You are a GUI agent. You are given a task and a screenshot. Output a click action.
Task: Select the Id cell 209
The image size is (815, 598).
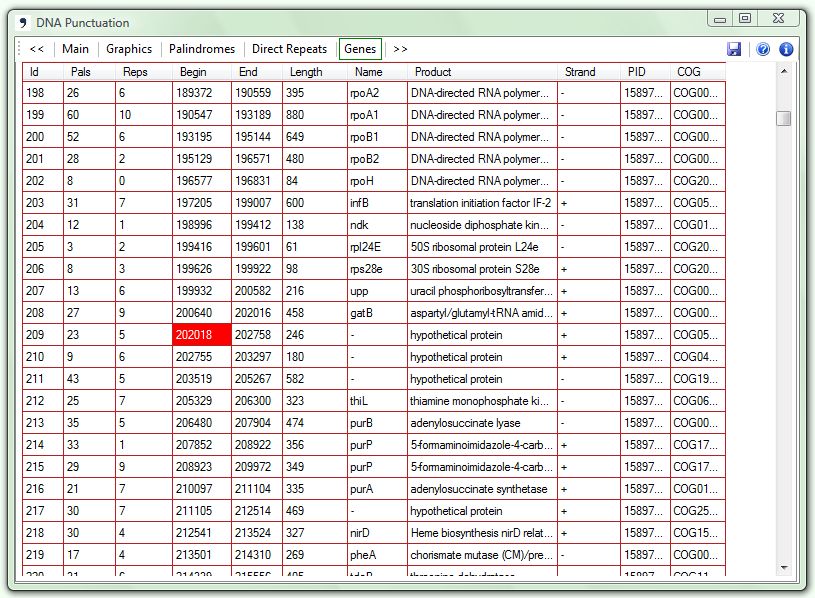[x=43, y=335]
